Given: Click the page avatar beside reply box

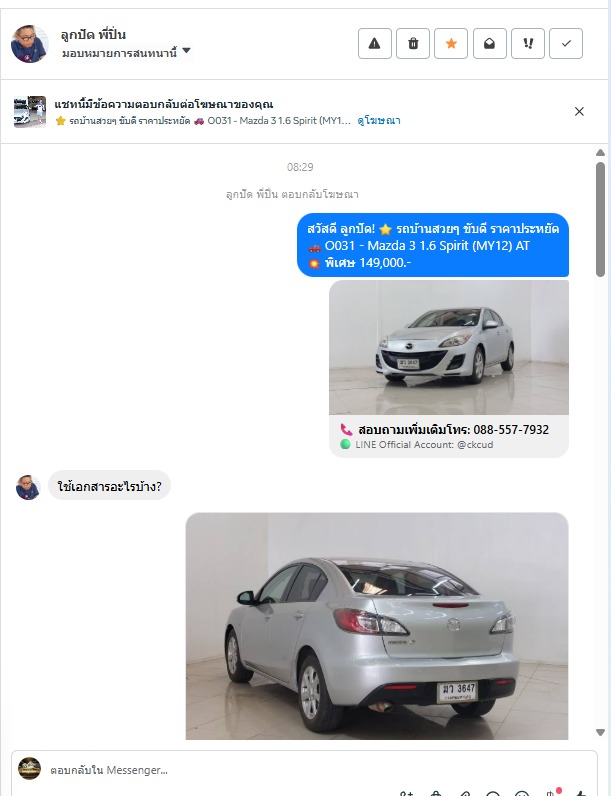Looking at the screenshot, I should pos(29,769).
